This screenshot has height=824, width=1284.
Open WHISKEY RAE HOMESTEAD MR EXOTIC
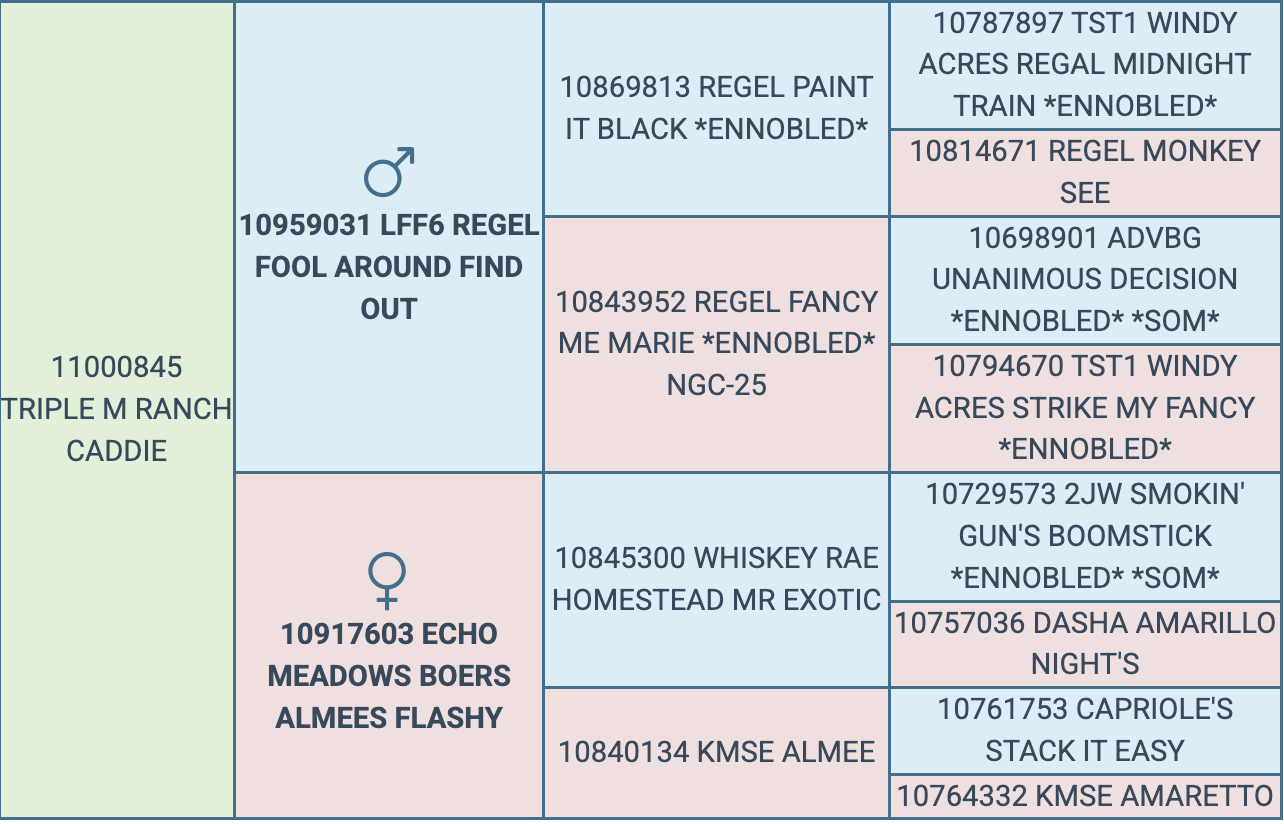click(x=716, y=578)
